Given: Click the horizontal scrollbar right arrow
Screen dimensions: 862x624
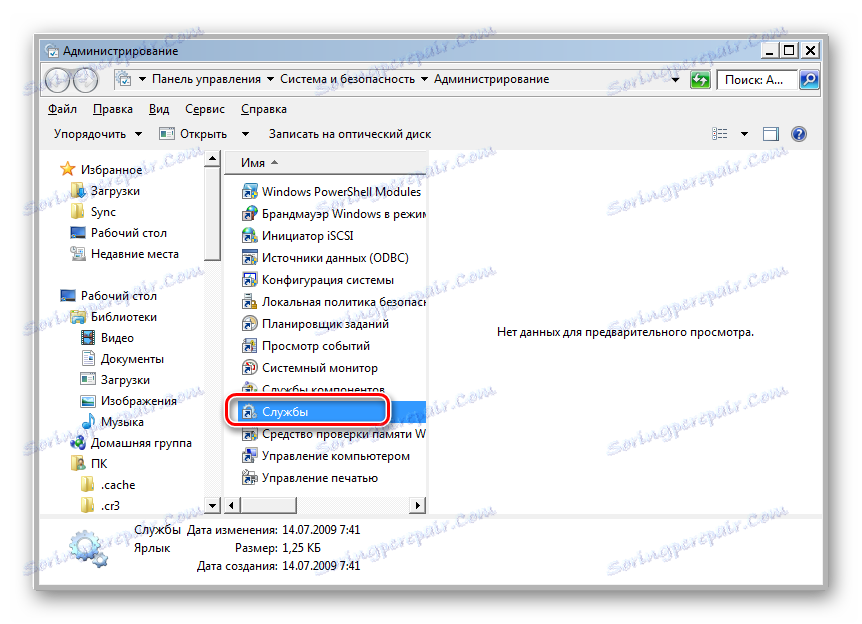Looking at the screenshot, I should click(418, 505).
